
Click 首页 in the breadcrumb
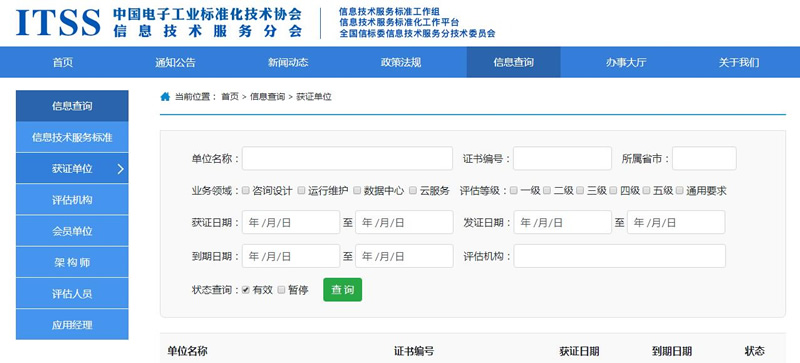coord(230,96)
